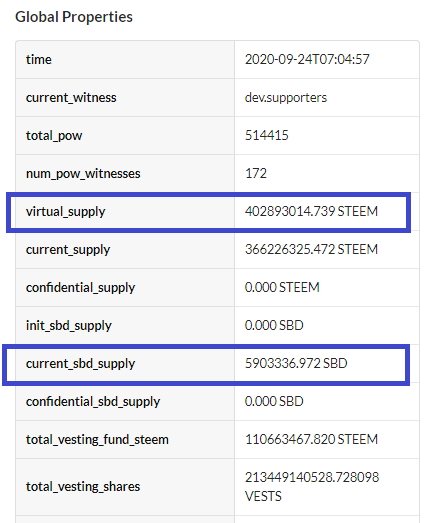Select the 366226325.472 STEEM value
The height and width of the screenshot is (523, 427).
tap(311, 249)
